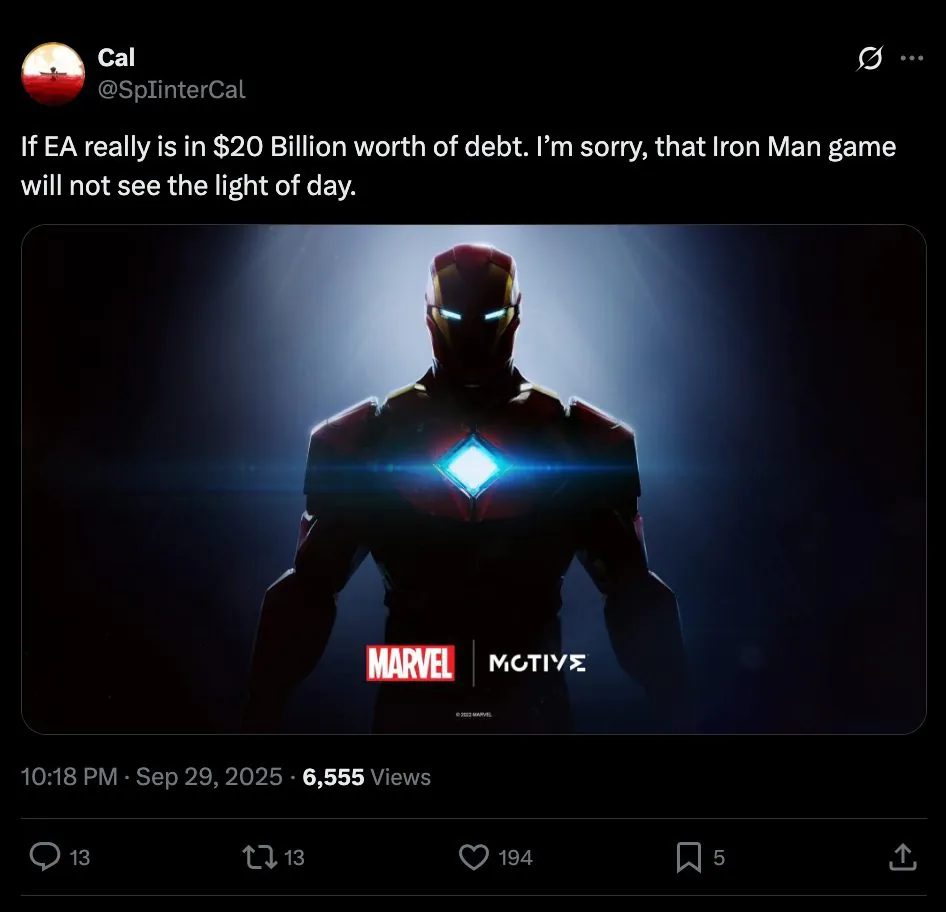The height and width of the screenshot is (912, 946).
Task: Click the reply speech bubble icon
Action: tap(45, 857)
